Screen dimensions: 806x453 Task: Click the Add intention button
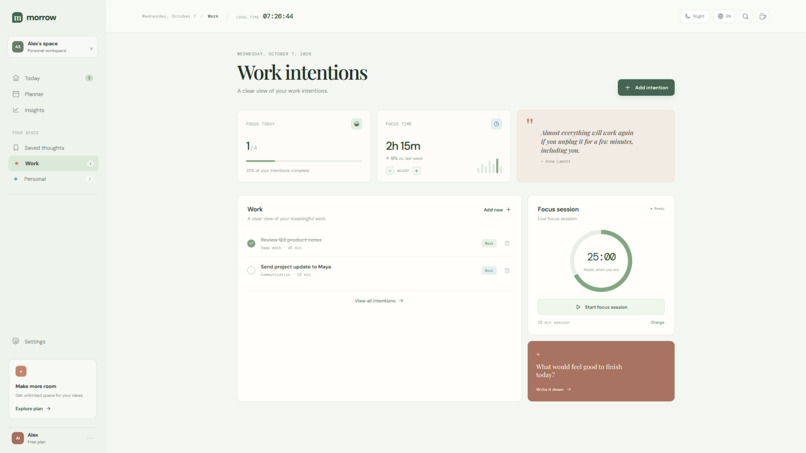tap(646, 87)
